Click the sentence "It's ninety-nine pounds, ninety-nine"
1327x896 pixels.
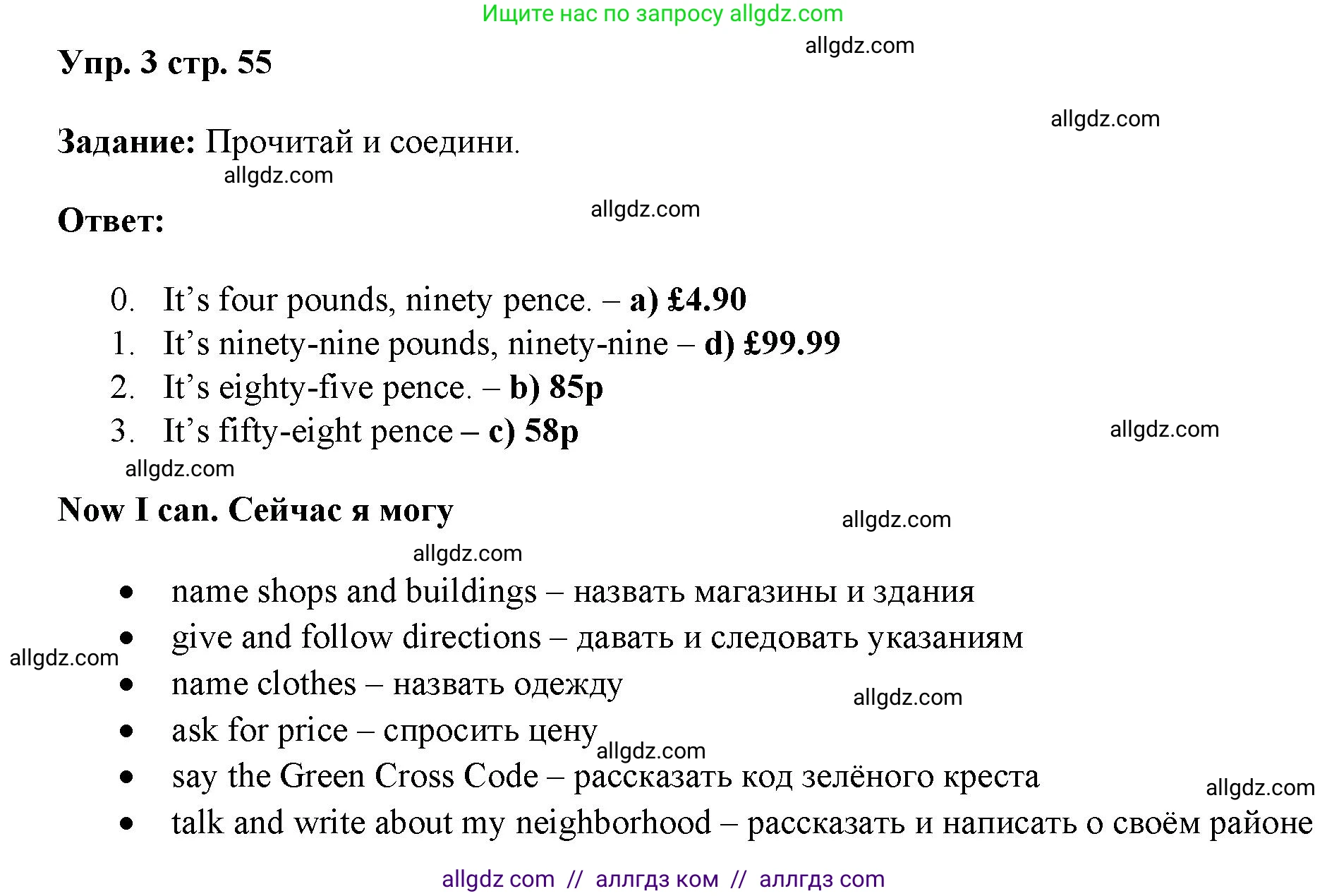click(415, 344)
